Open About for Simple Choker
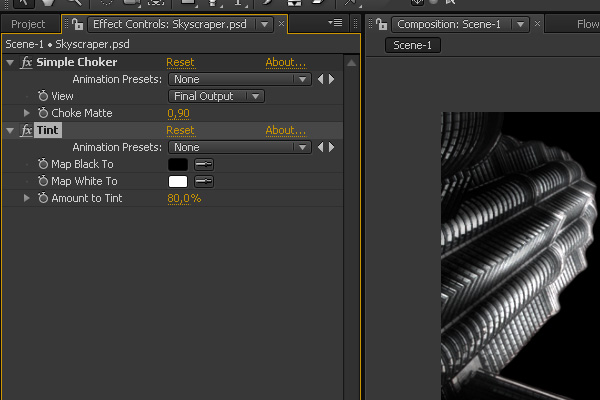Image resolution: width=600 pixels, height=400 pixels. pyautogui.click(x=285, y=62)
